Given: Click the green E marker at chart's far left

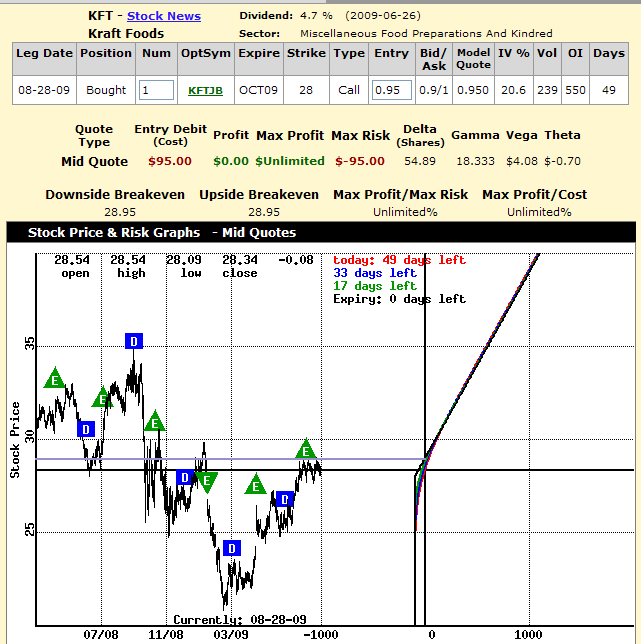Looking at the screenshot, I should [x=54, y=379].
